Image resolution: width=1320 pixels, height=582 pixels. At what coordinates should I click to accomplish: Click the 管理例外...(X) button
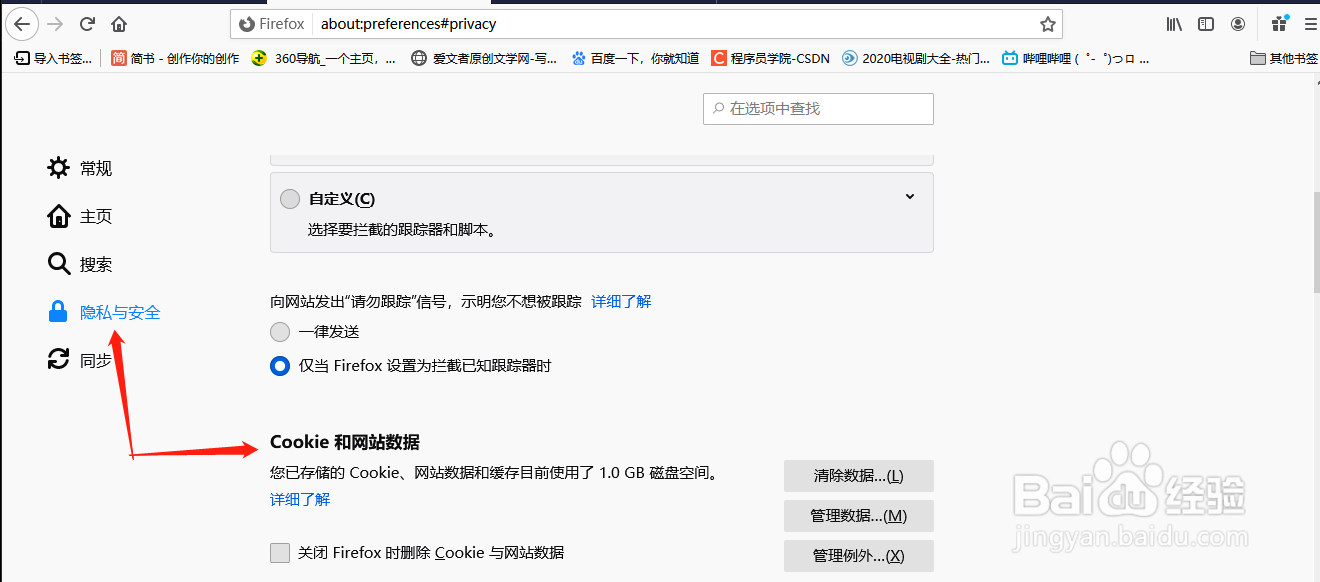click(858, 556)
